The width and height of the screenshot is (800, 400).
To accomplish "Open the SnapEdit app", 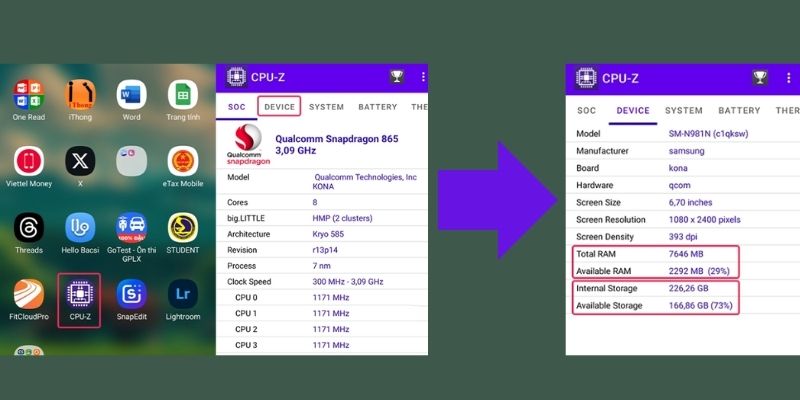I will point(131,294).
